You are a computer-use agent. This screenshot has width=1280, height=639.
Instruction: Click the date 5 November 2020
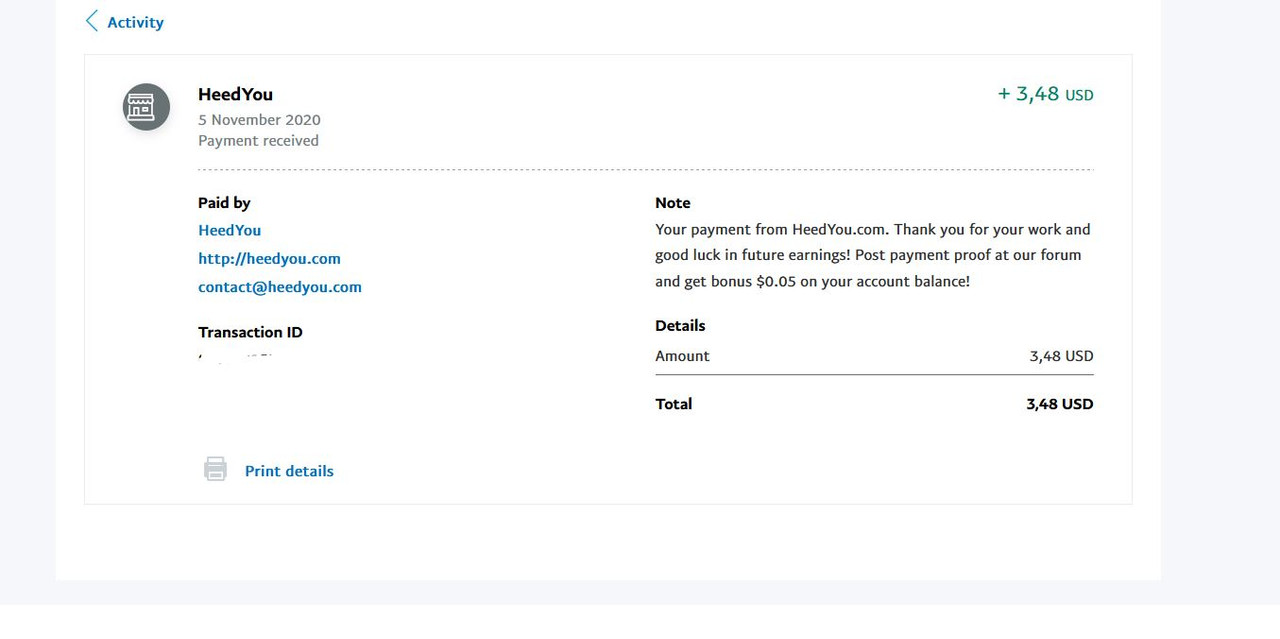pos(259,120)
